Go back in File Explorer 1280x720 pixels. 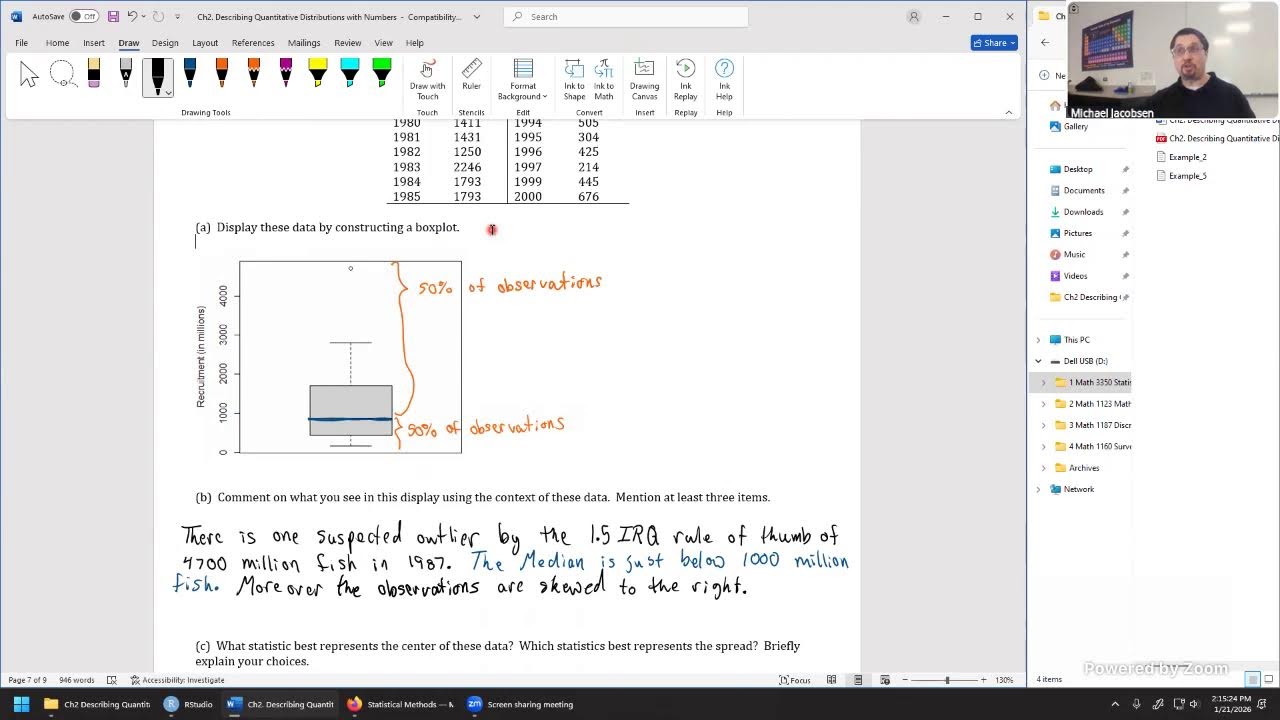(1045, 42)
